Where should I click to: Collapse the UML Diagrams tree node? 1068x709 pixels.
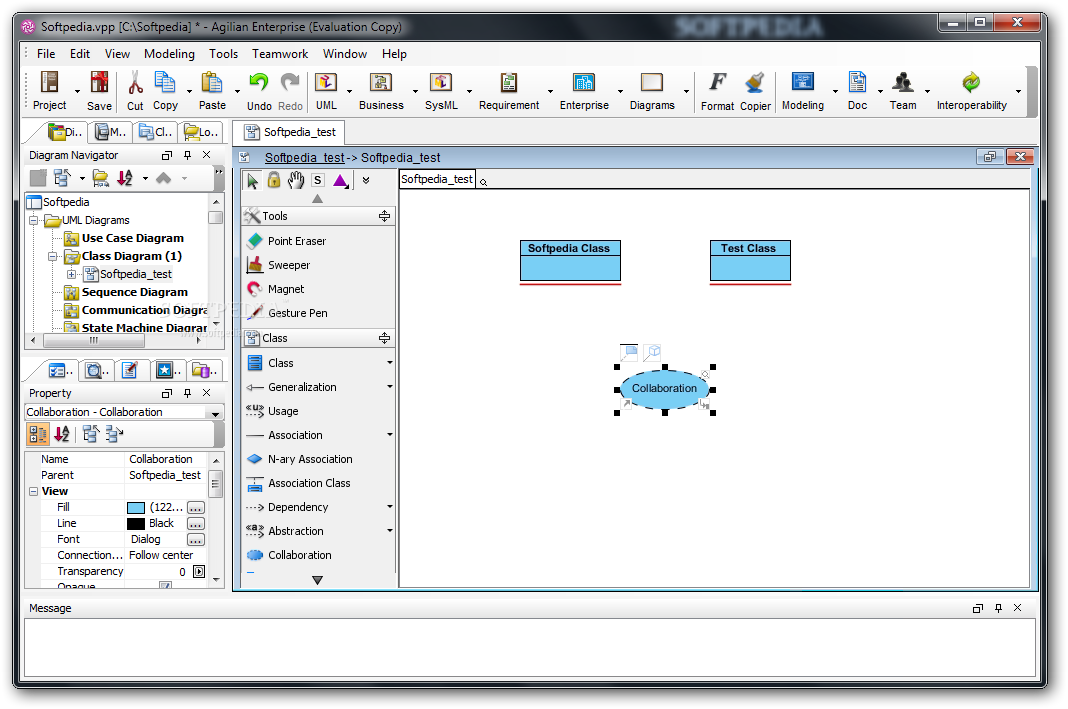(x=33, y=220)
